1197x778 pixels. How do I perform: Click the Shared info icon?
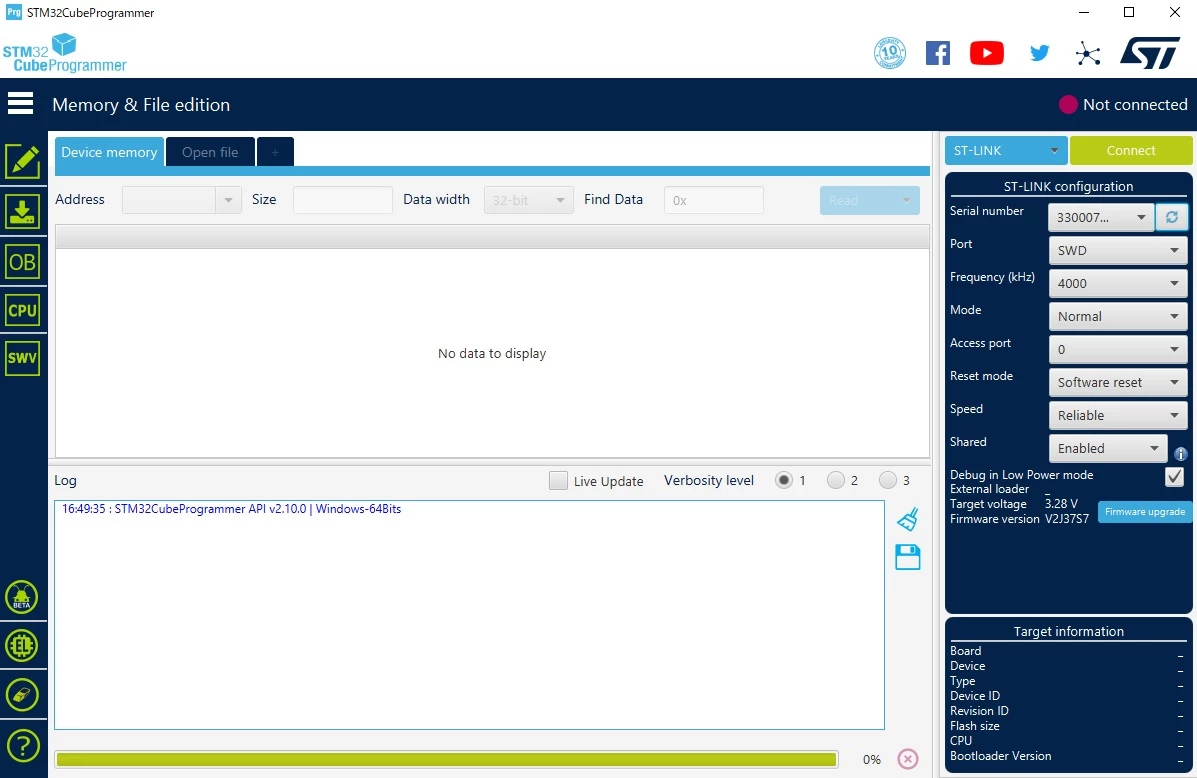(x=1181, y=454)
